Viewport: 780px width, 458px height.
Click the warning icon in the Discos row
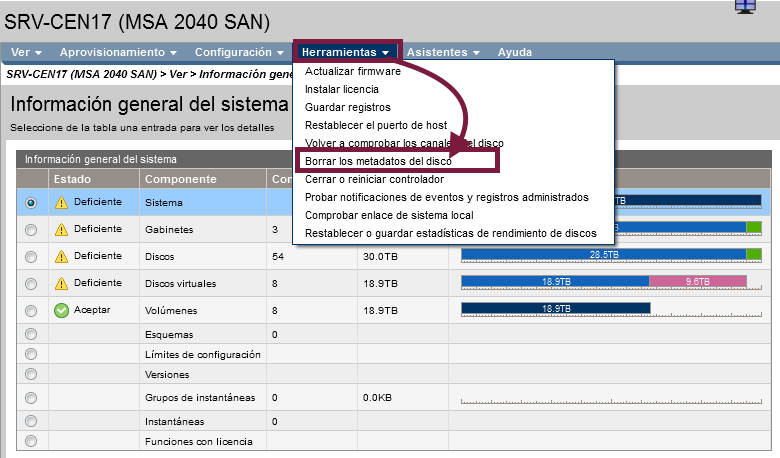(x=61, y=256)
